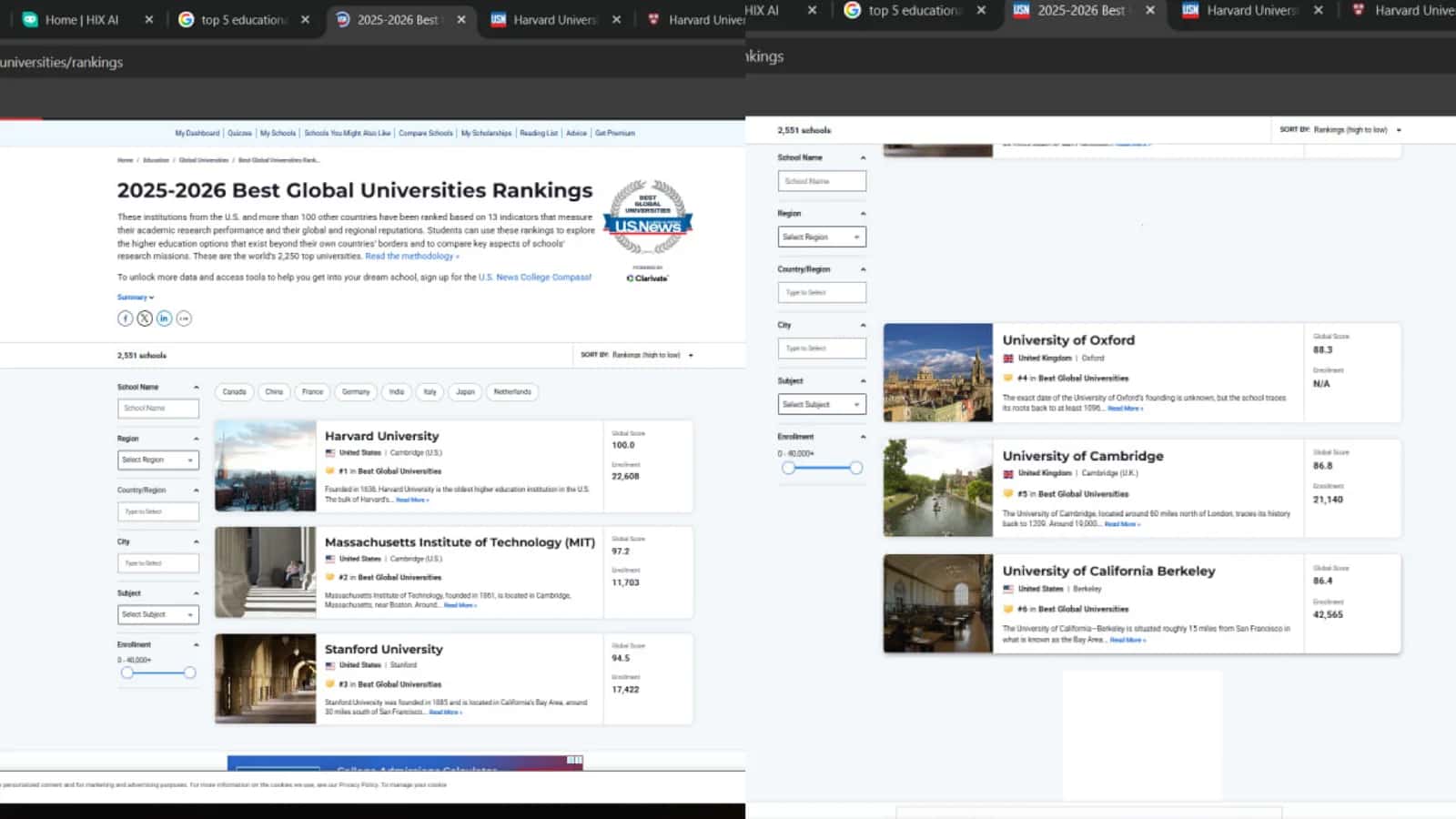Share rankings page on LinkedIn icon
This screenshot has width=1456, height=819.
(164, 318)
